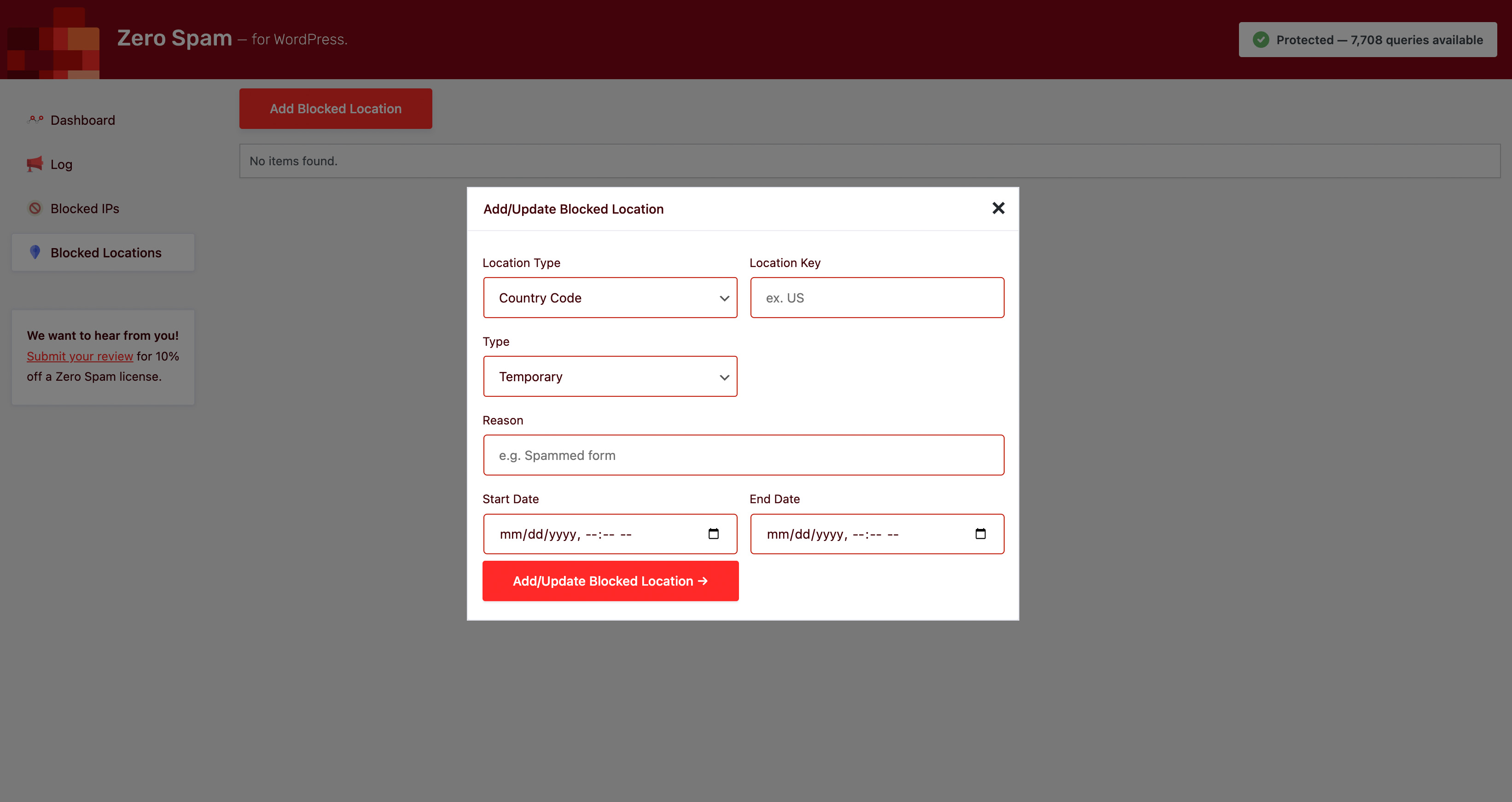This screenshot has width=1512, height=802.
Task: Open the End Date calendar picker icon
Action: (981, 534)
